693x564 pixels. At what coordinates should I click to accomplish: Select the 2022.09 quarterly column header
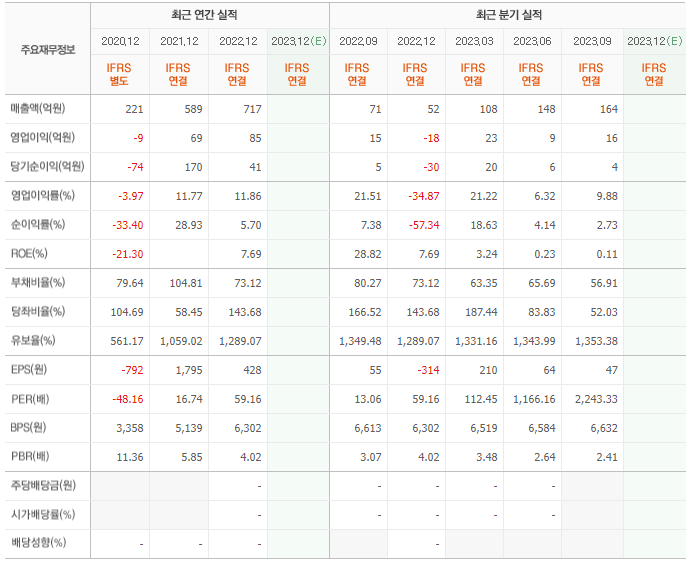(358, 42)
